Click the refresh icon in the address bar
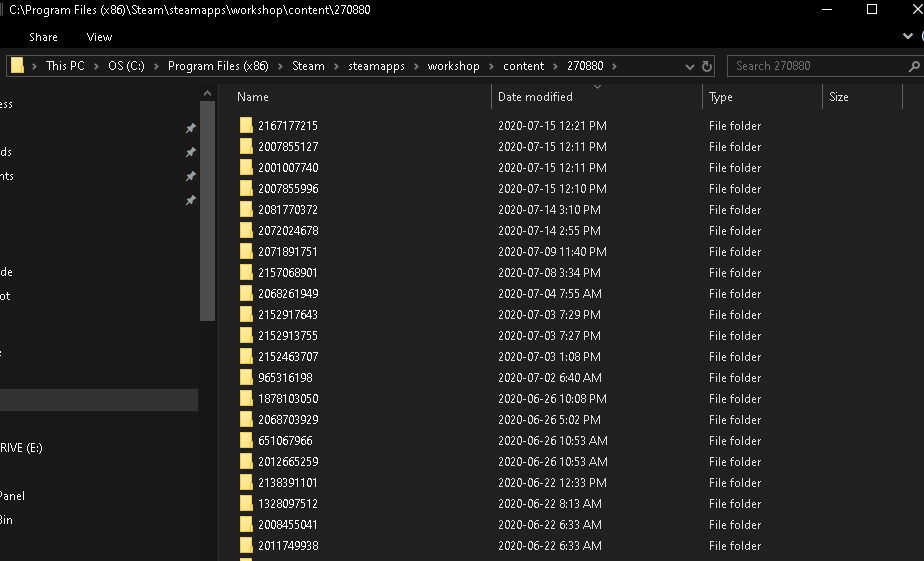The height and width of the screenshot is (561, 924). (x=707, y=66)
